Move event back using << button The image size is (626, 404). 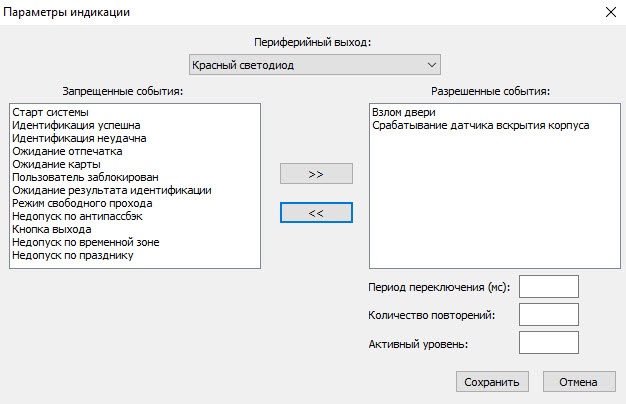[x=316, y=212]
